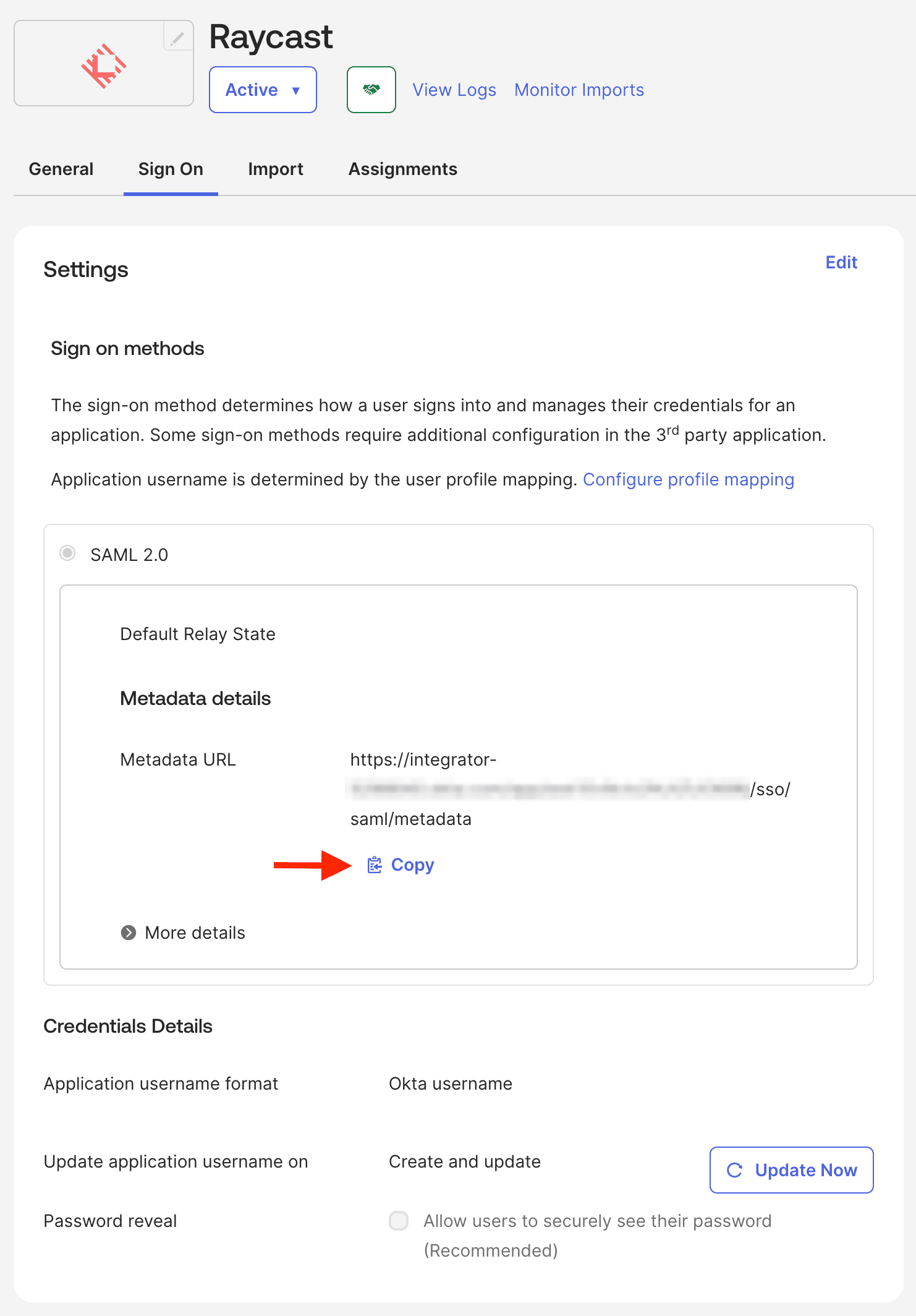Image resolution: width=916 pixels, height=1316 pixels.
Task: Open View Logs
Action: click(454, 90)
